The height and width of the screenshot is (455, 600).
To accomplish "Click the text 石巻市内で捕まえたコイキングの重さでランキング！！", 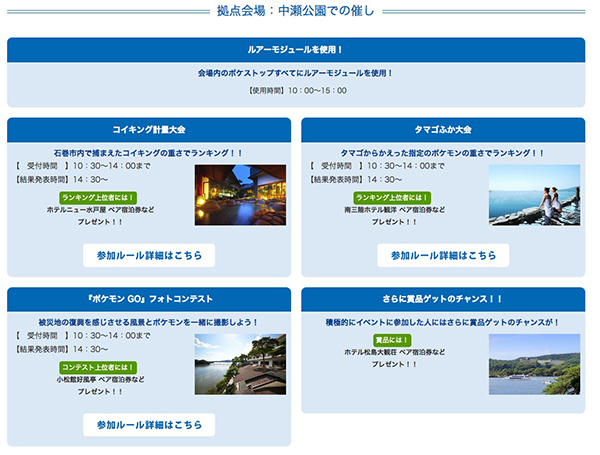I will pyautogui.click(x=148, y=153).
